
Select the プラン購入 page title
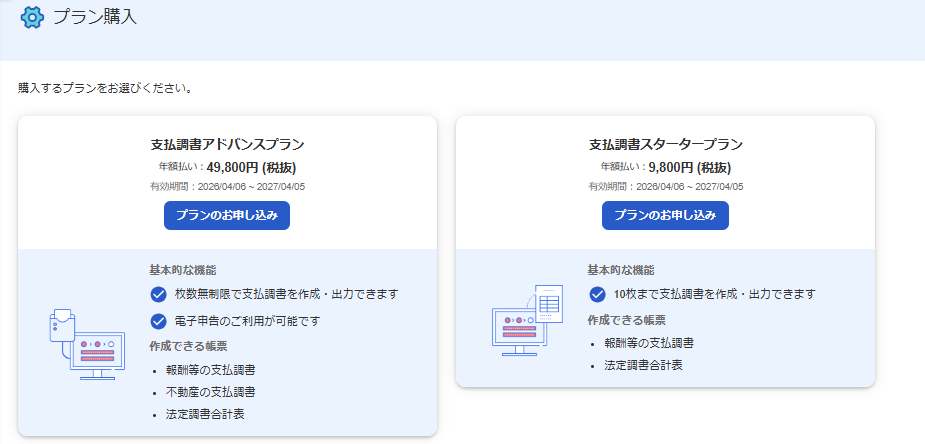[95, 17]
